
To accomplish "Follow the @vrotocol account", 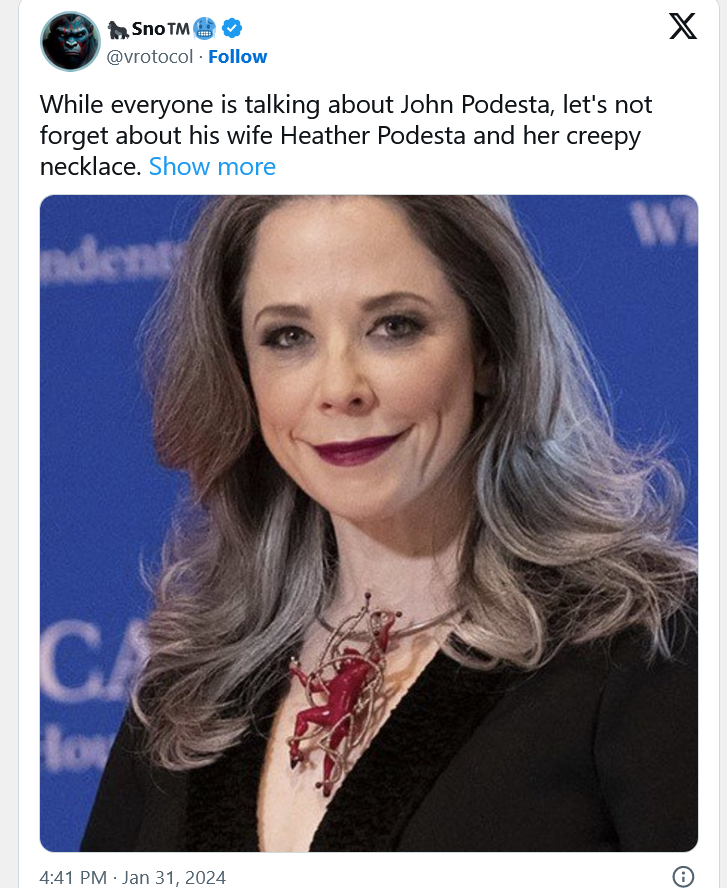I will (x=238, y=57).
